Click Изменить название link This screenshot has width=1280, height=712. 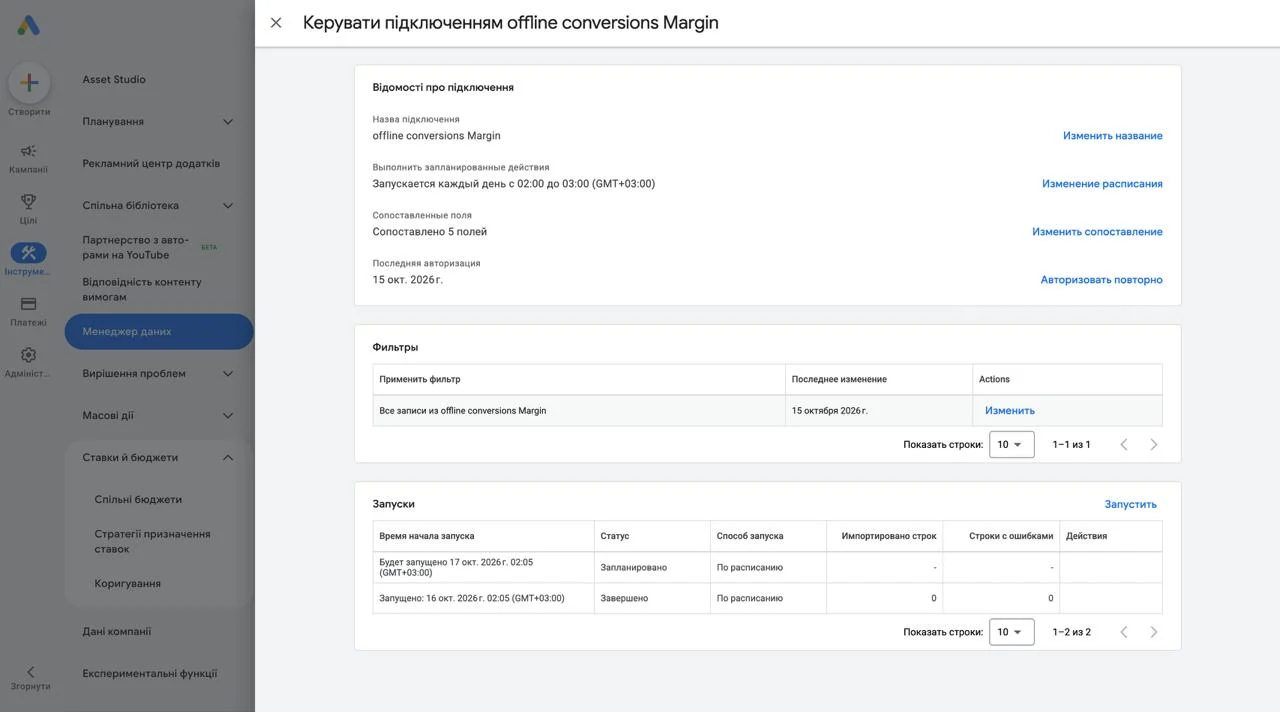1112,136
